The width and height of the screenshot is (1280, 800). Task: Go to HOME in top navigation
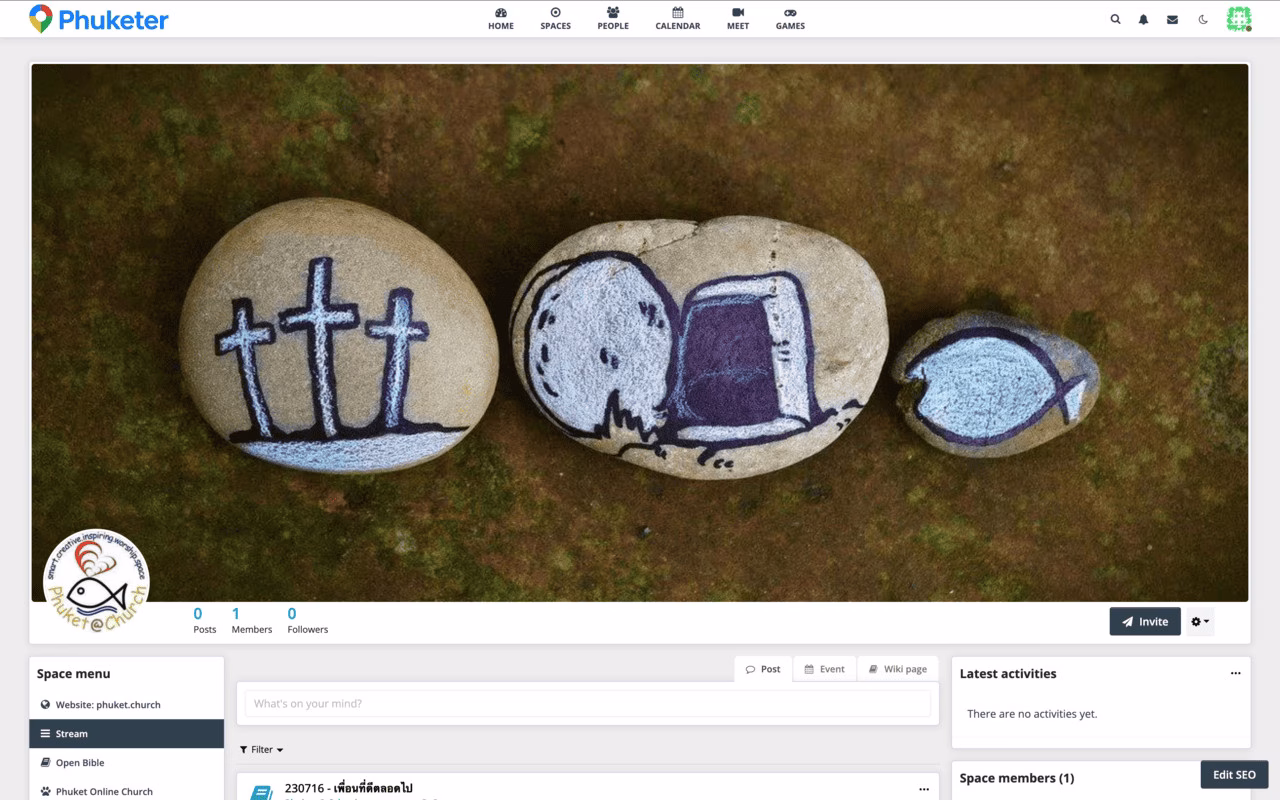[501, 19]
